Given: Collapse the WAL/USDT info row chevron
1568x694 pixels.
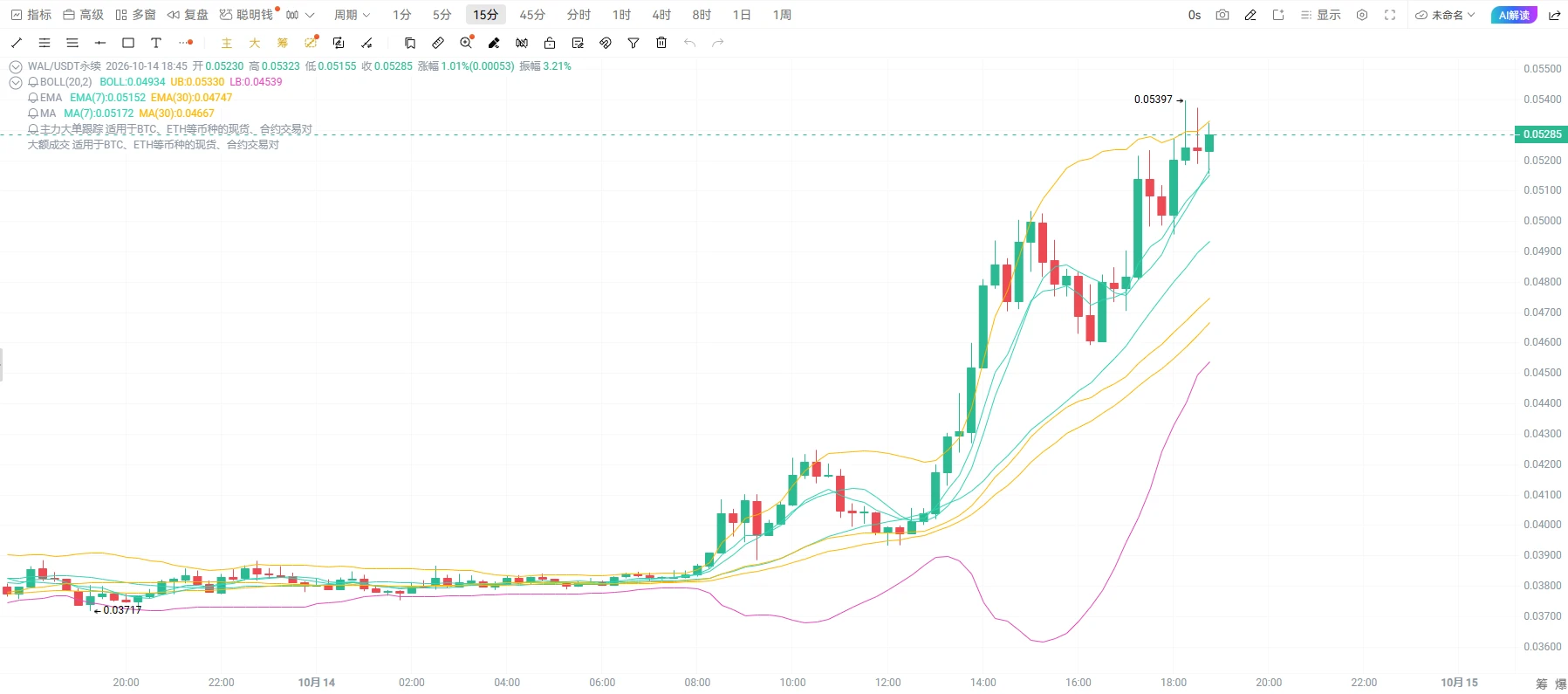Looking at the screenshot, I should tap(16, 66).
